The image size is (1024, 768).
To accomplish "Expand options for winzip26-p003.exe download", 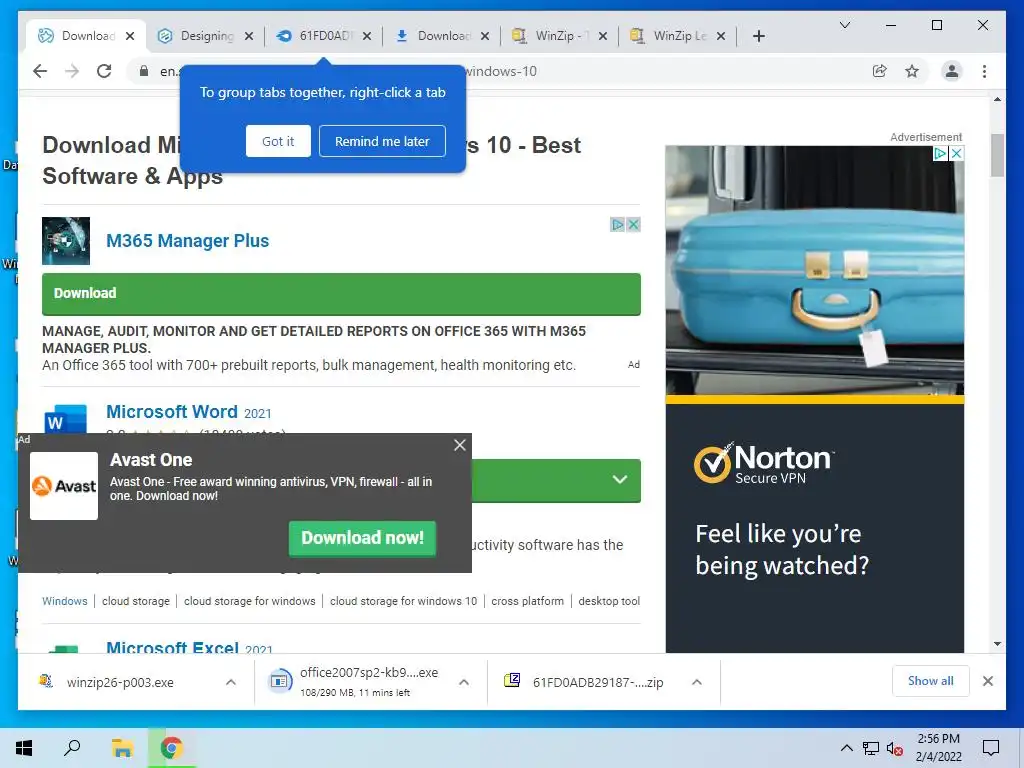I will pos(231,682).
